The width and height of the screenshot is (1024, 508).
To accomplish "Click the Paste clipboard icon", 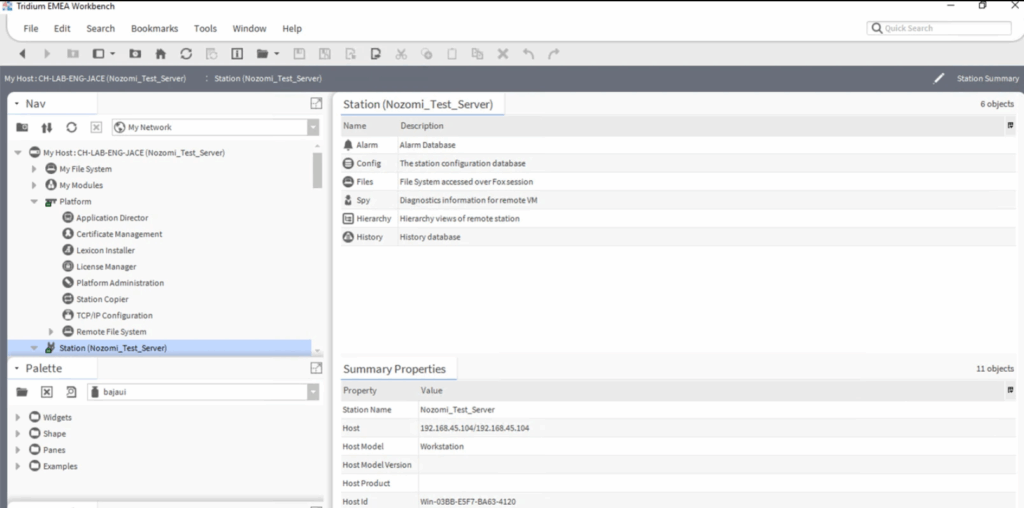I will click(452, 54).
